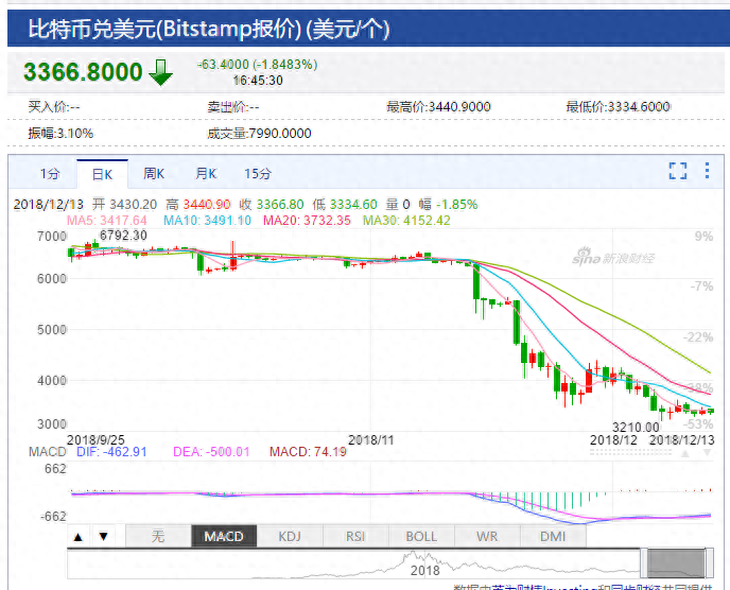Click the current price 3366.8000

(x=83, y=72)
